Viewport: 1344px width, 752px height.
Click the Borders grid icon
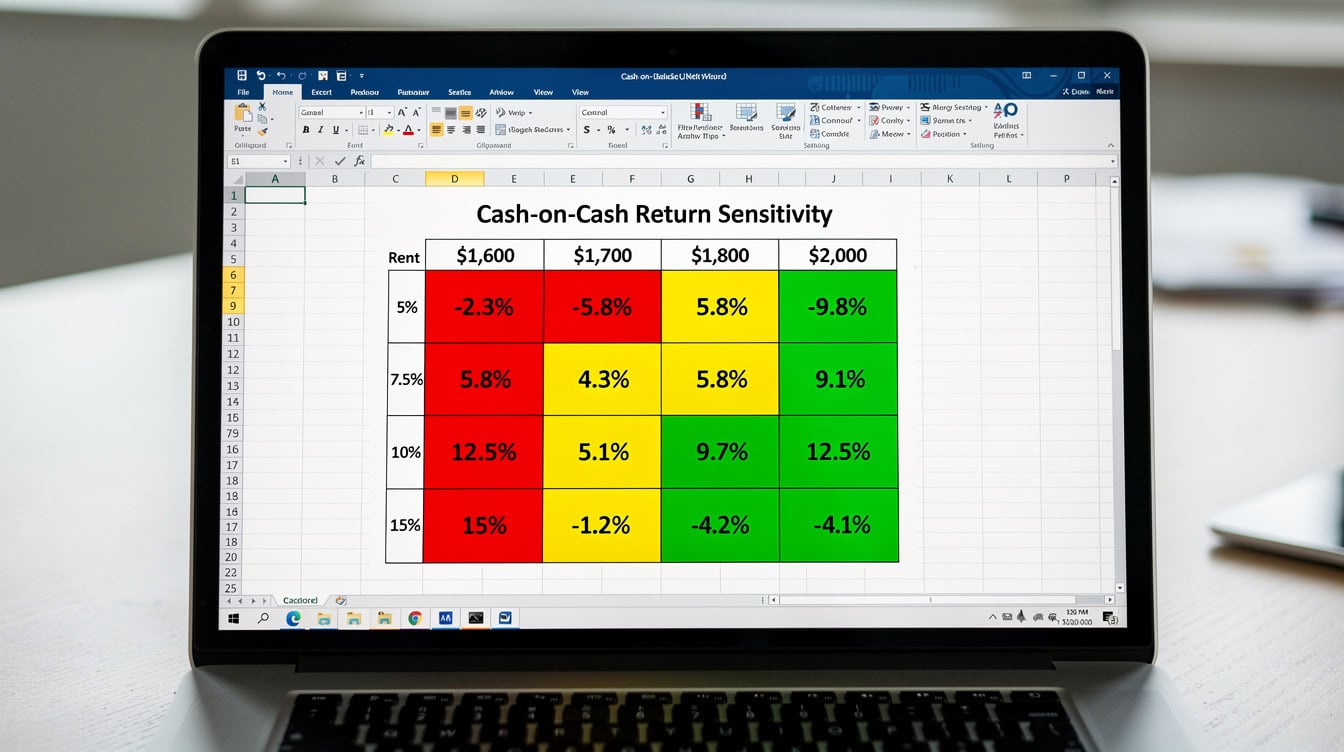coord(363,130)
